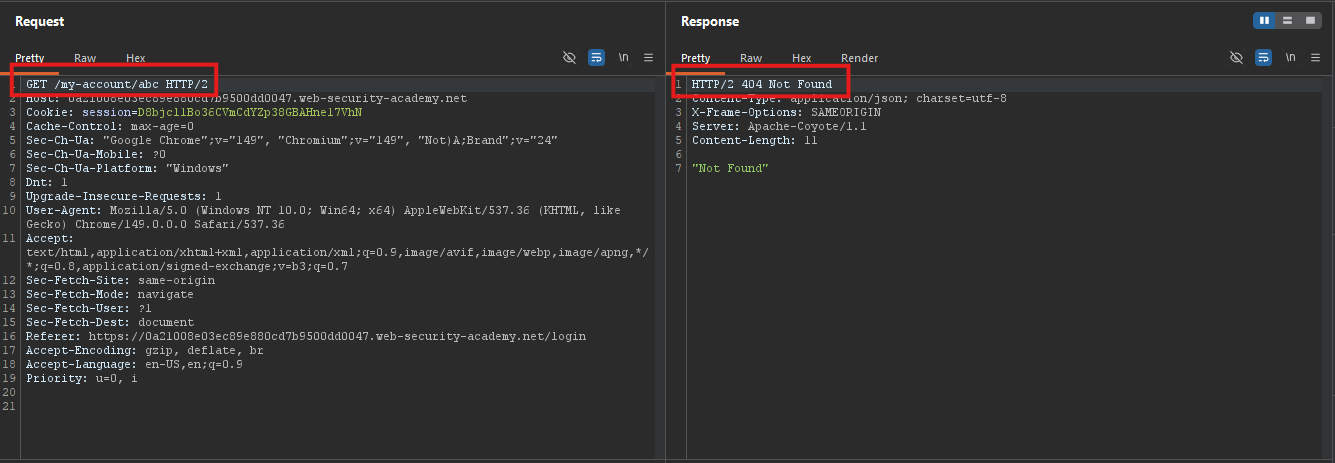
Task: Click the GET /my-account/abc request line
Action: [117, 84]
